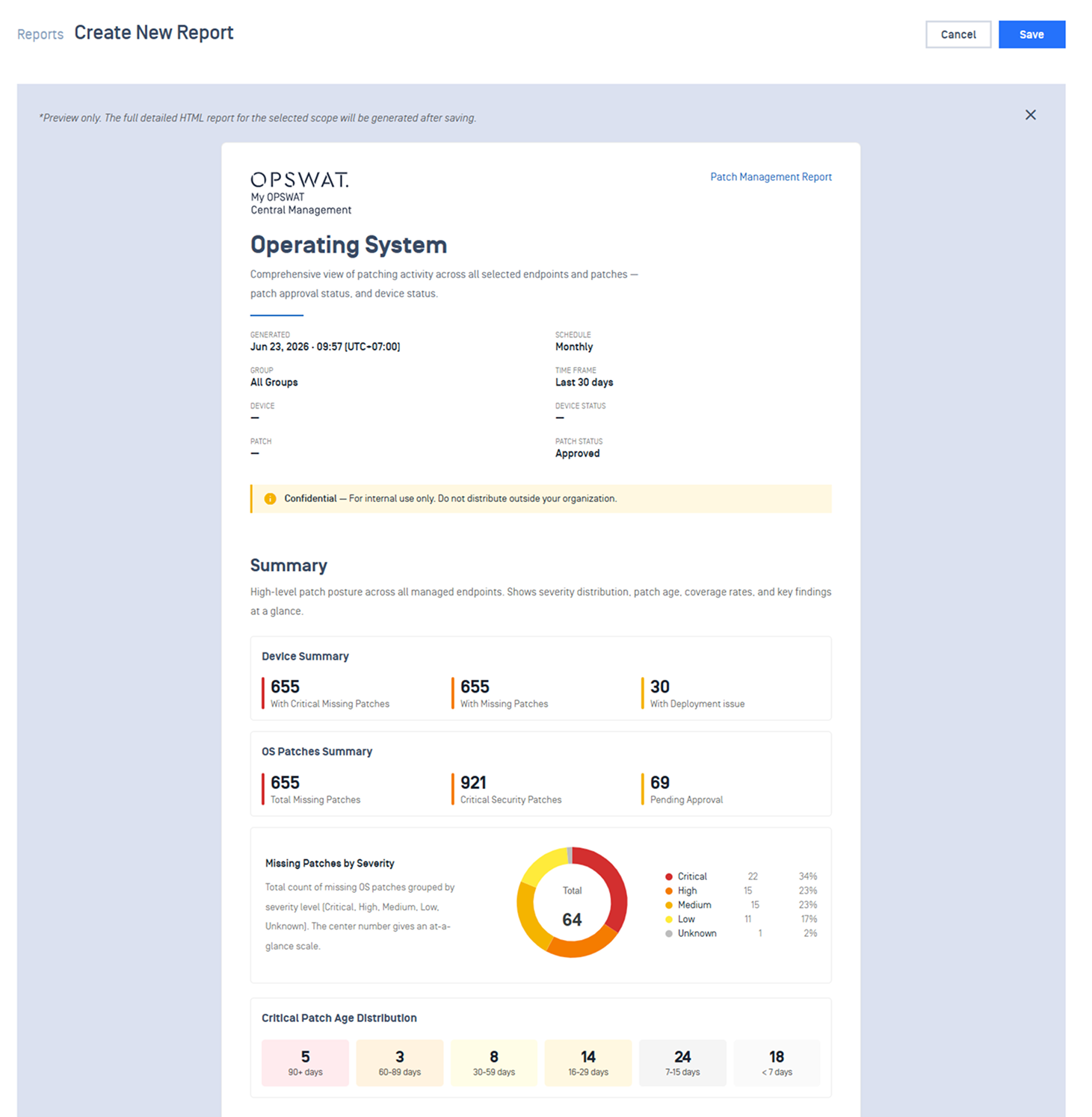Image resolution: width=1092 pixels, height=1117 pixels.
Task: Click the 'Device Summary' heading
Action: tap(305, 656)
